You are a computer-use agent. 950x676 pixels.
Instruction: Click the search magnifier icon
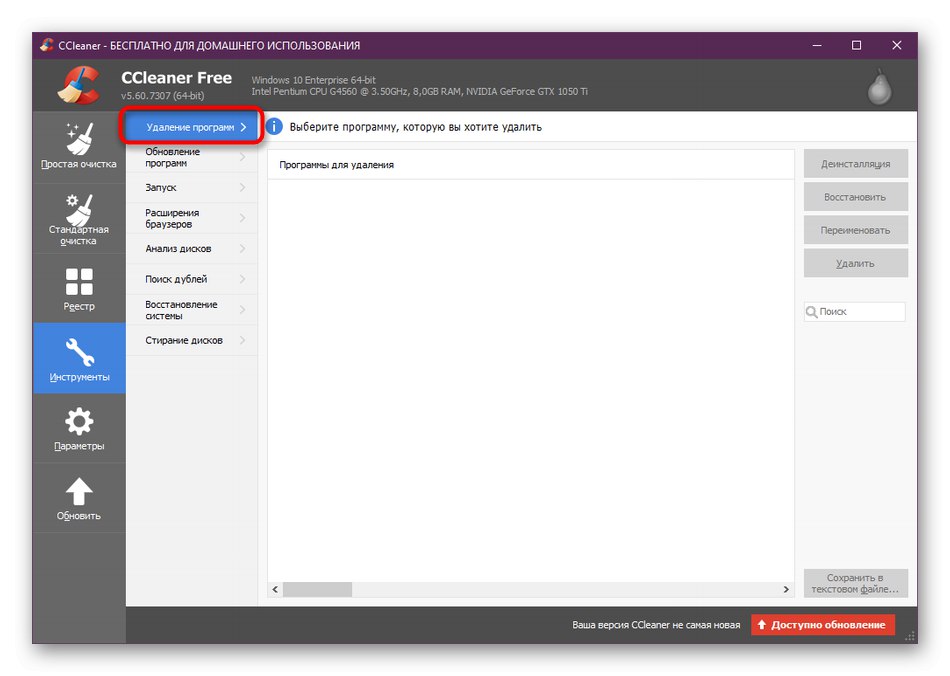(x=811, y=312)
